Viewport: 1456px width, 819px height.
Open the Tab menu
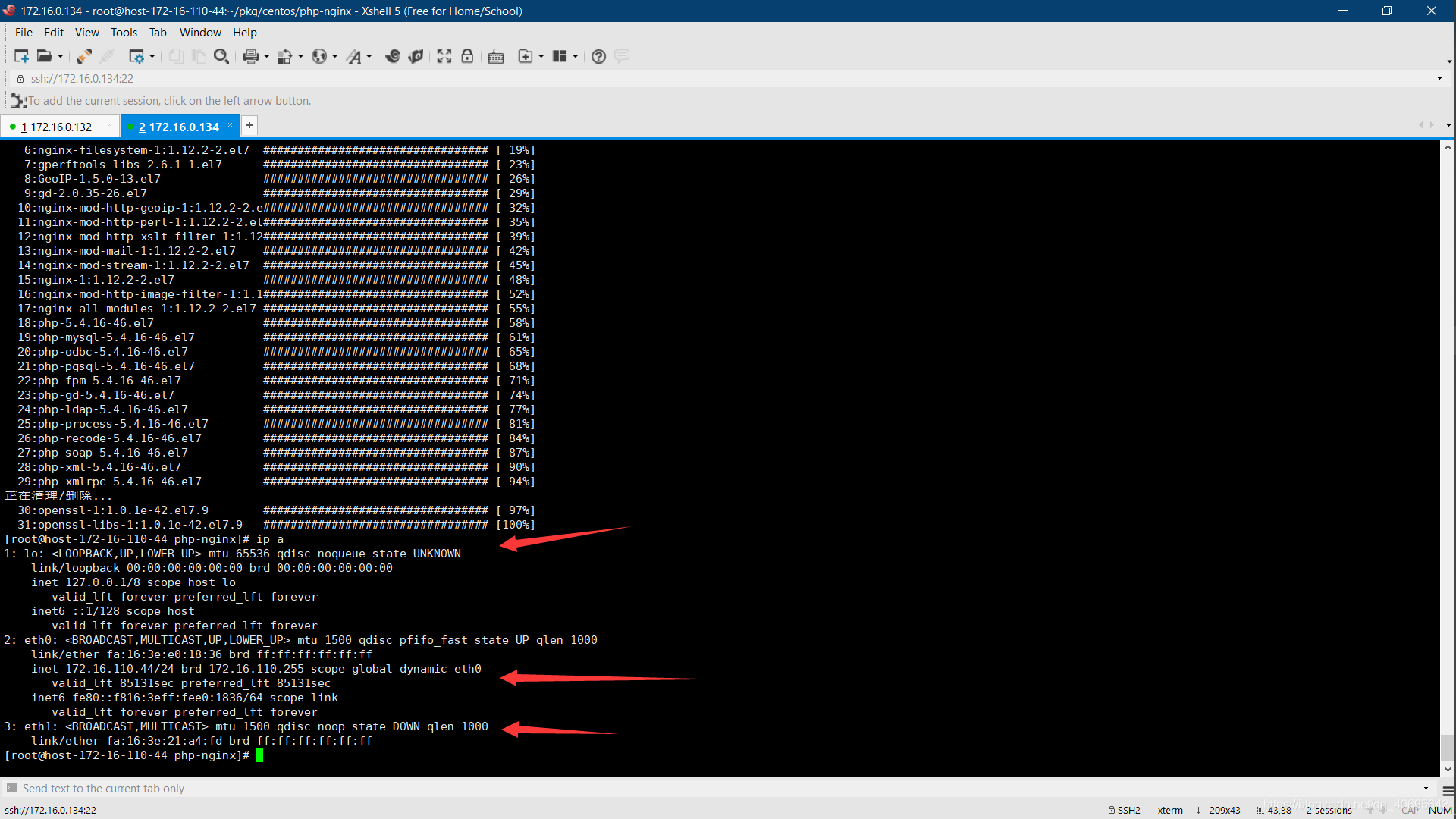coord(158,32)
